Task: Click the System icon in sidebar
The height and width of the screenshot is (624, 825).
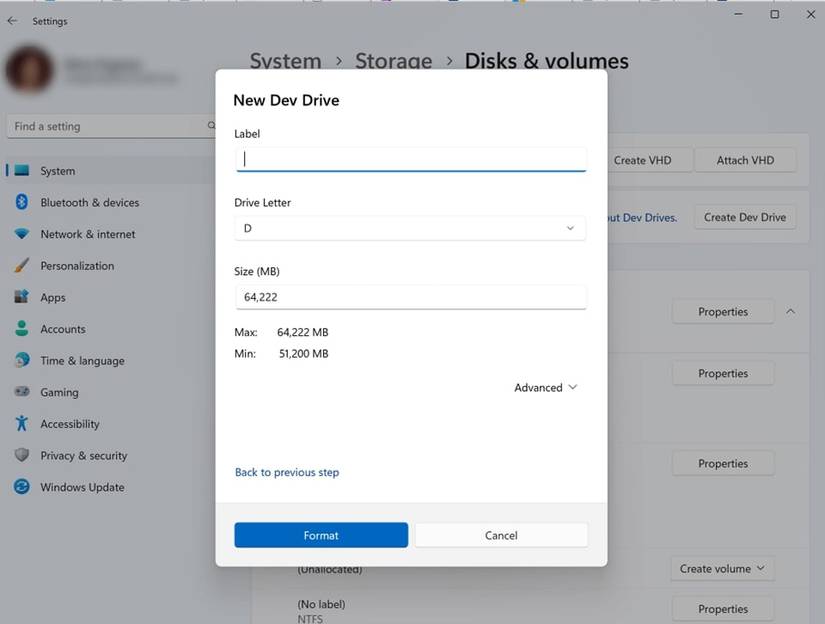Action: pos(22,171)
